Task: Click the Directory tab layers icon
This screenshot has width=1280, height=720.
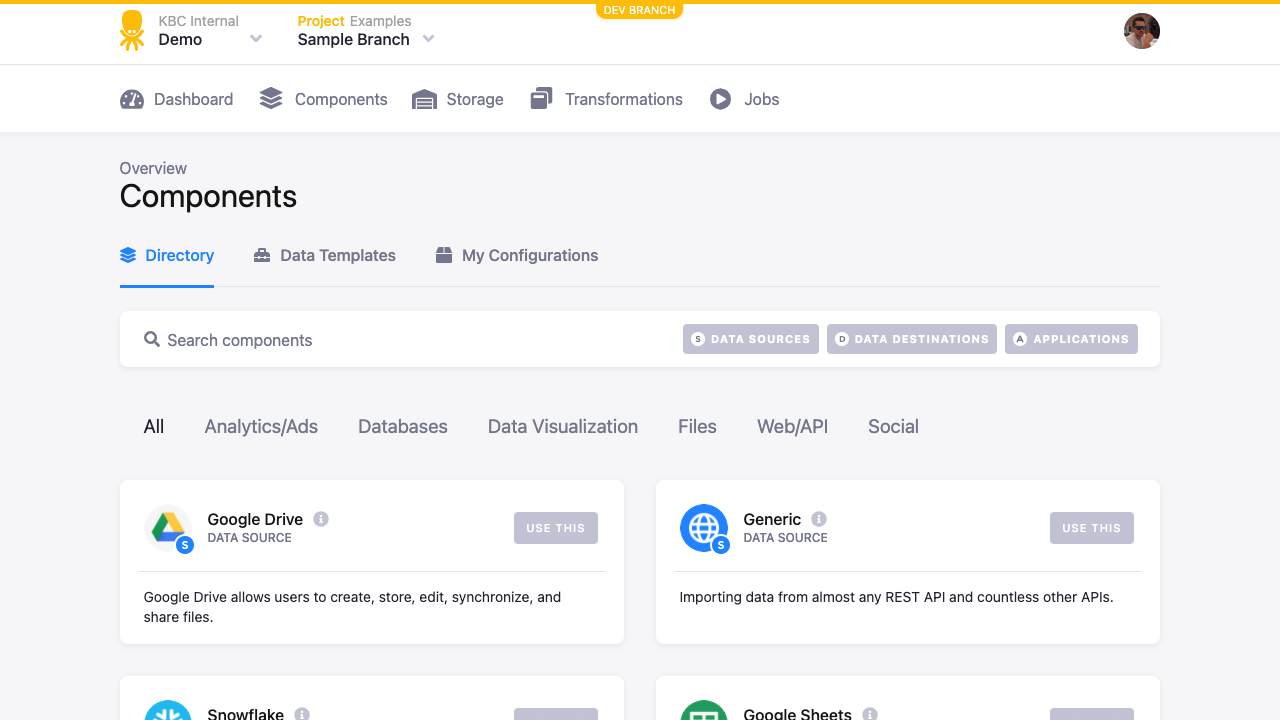Action: (128, 255)
